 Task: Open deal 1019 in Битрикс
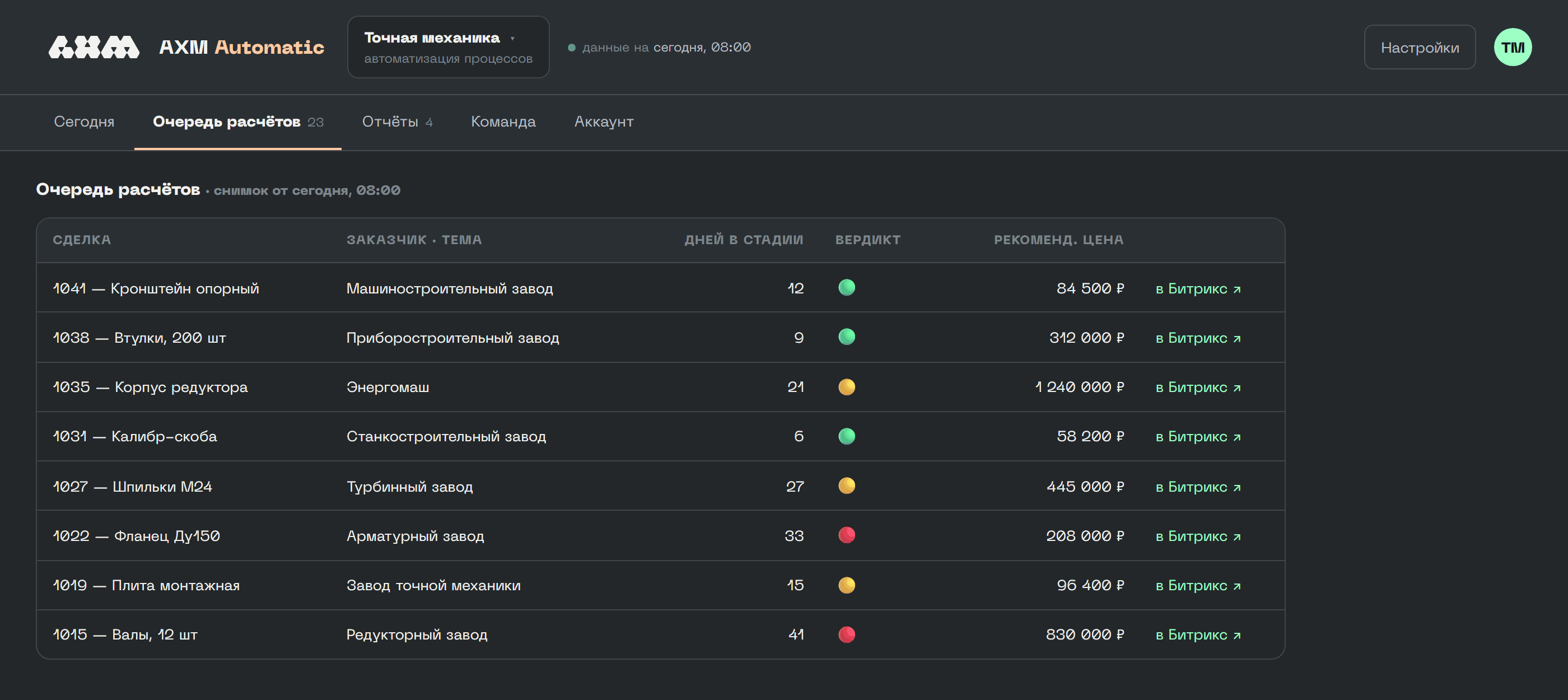point(1197,586)
